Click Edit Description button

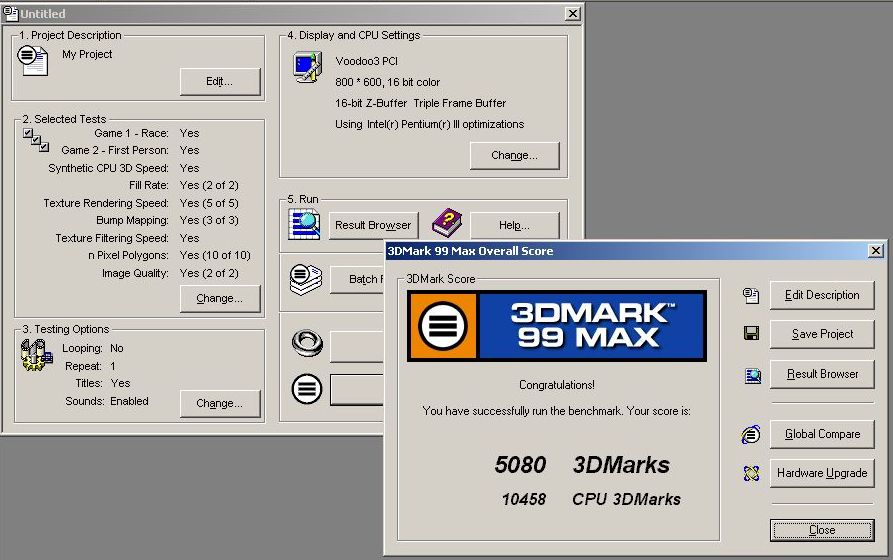point(822,295)
